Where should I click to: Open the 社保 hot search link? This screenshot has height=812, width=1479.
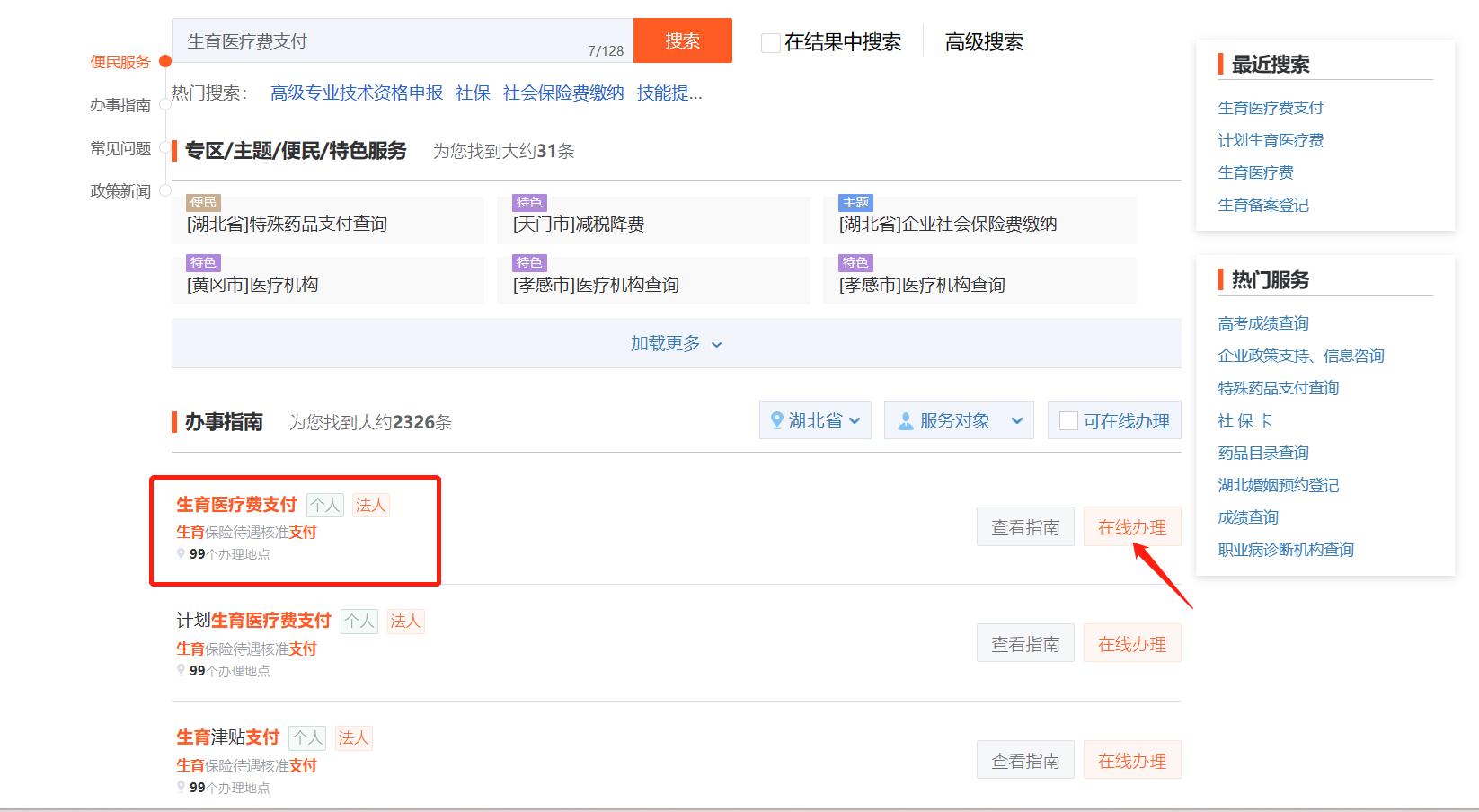pos(473,93)
